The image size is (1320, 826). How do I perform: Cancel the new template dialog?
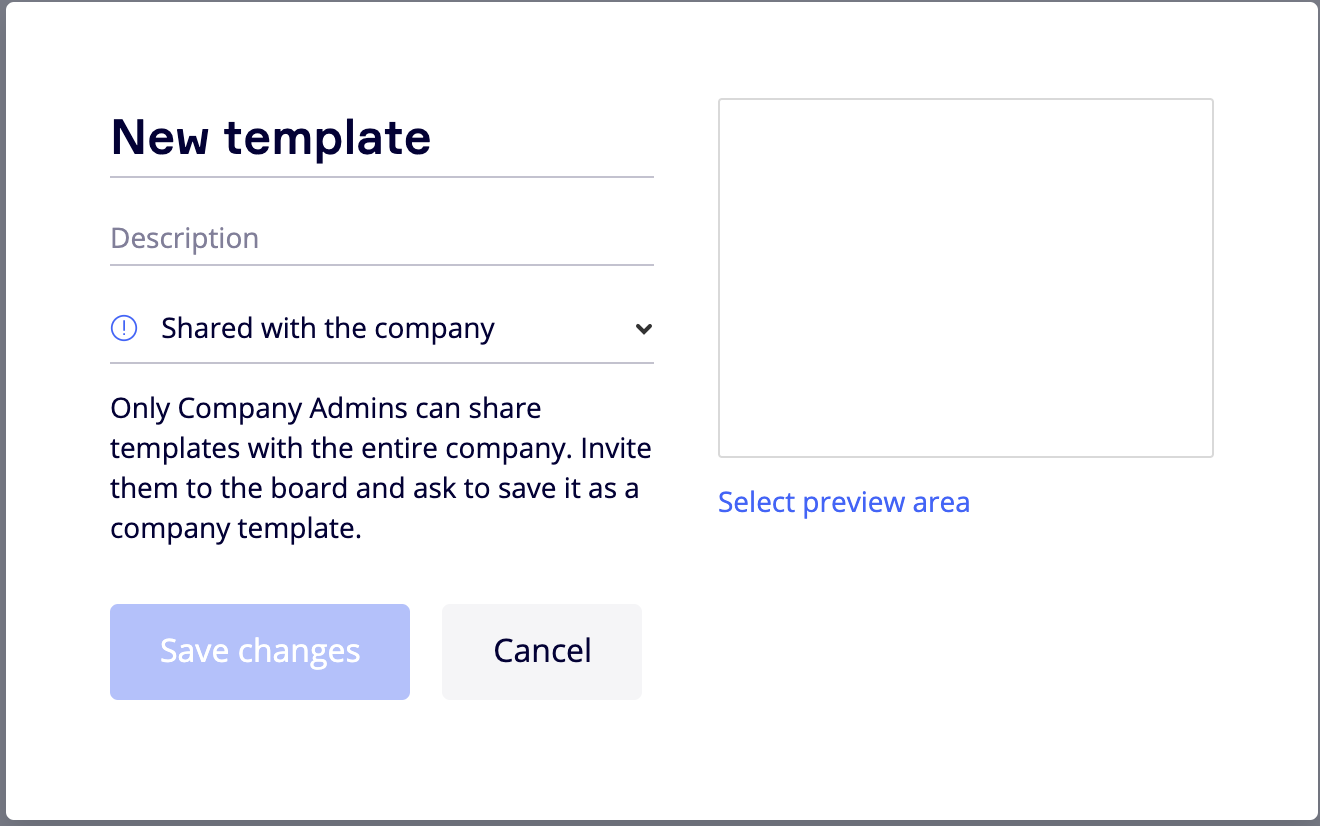[x=542, y=651]
